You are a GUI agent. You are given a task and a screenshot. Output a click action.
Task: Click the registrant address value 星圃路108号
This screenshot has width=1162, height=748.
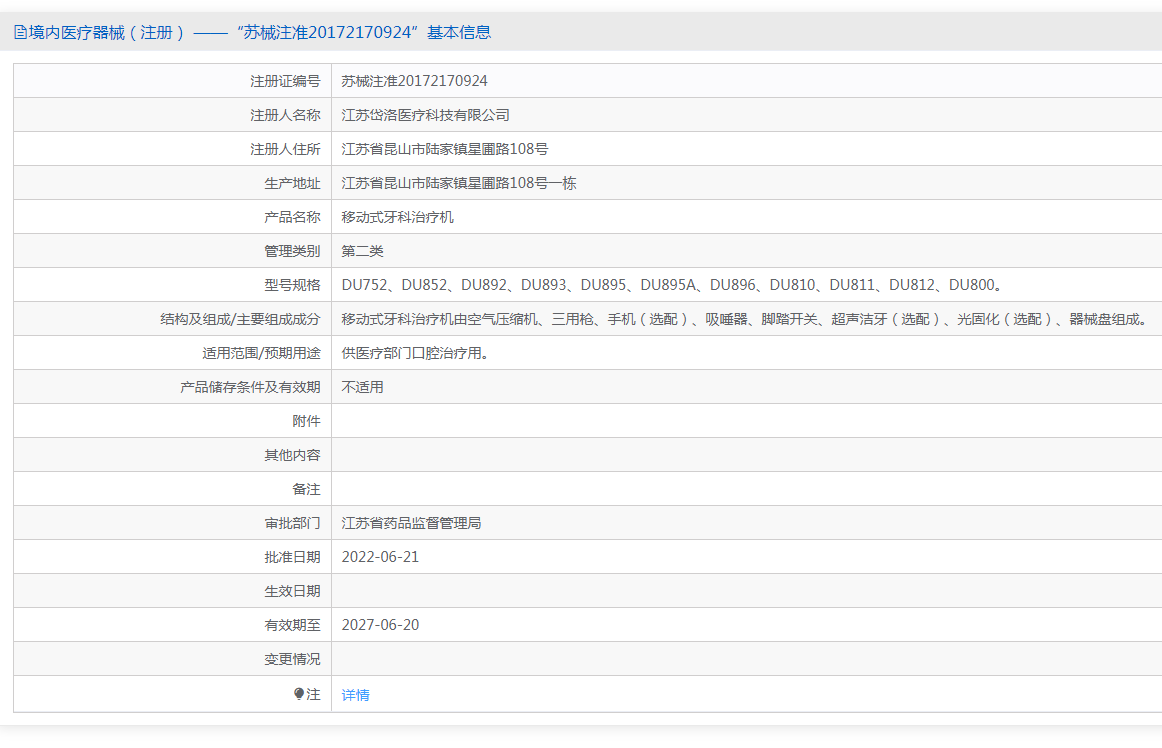coord(445,149)
